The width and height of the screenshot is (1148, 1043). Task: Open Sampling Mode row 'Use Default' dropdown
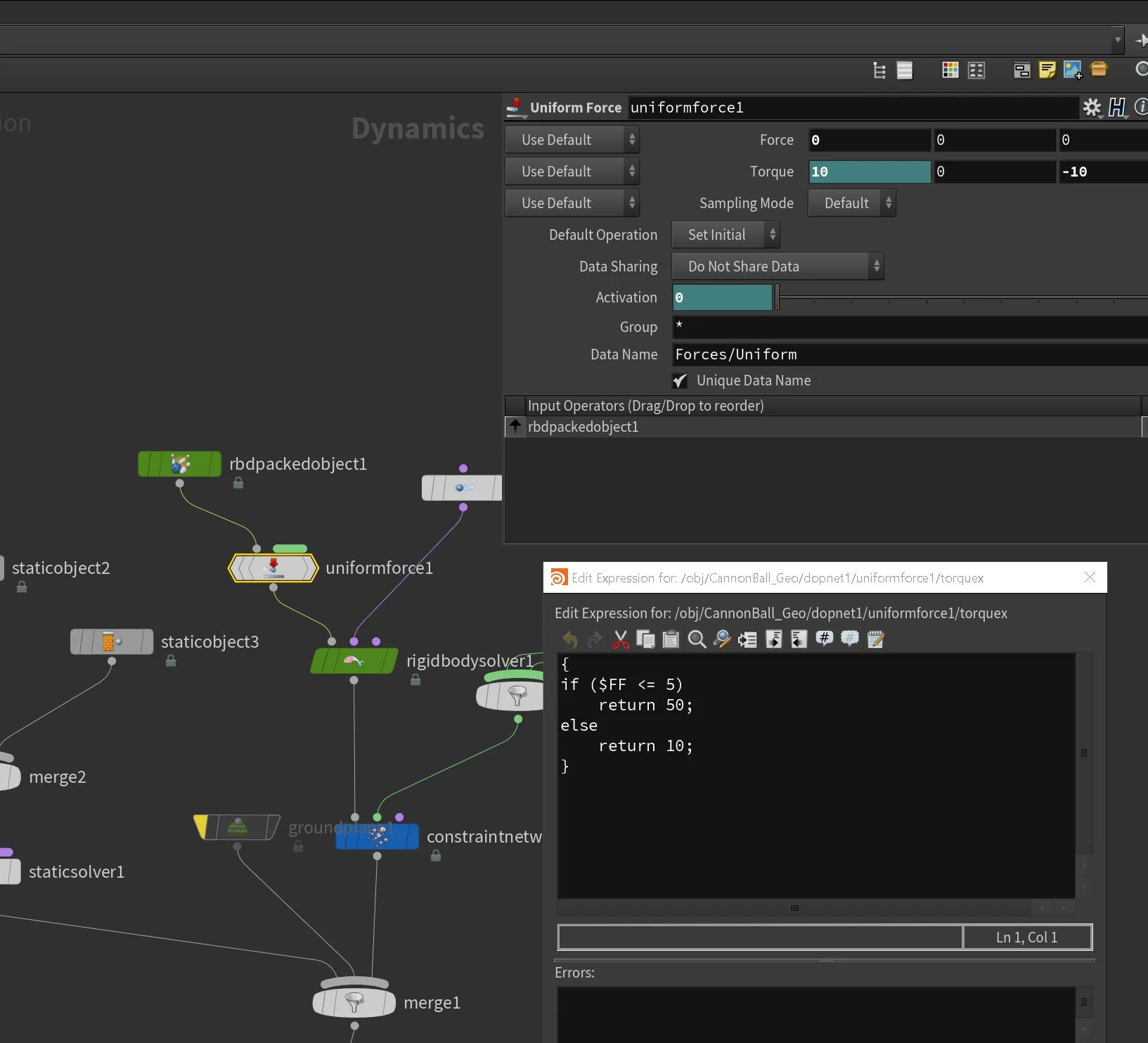572,203
